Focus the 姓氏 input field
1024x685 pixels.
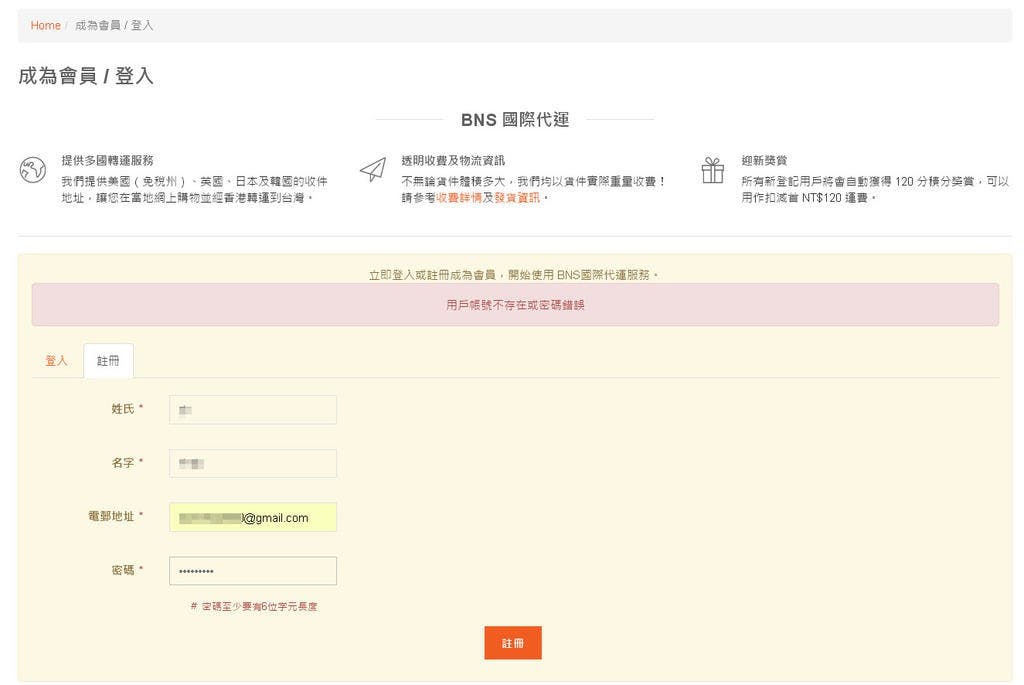click(x=253, y=409)
